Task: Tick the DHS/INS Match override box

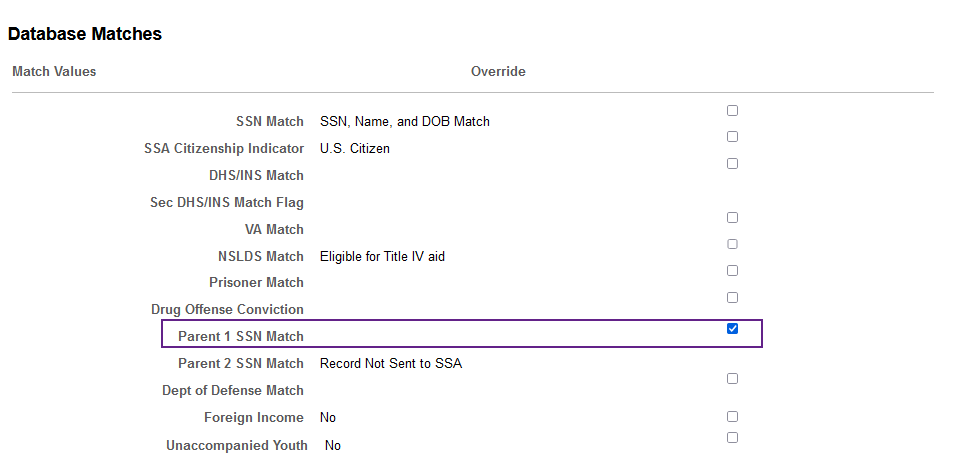Action: tap(732, 164)
